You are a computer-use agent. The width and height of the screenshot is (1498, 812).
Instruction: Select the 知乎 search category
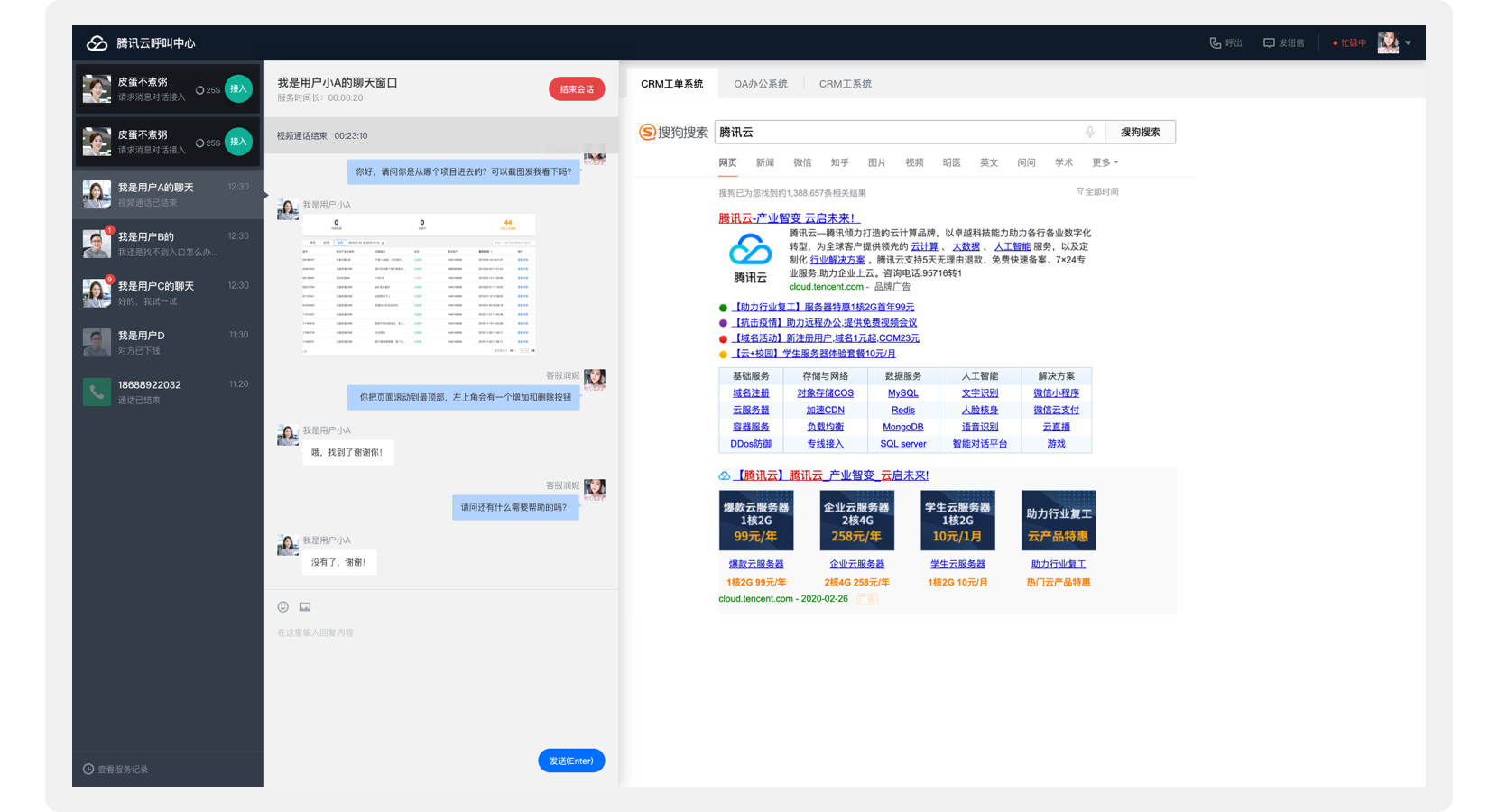point(840,162)
